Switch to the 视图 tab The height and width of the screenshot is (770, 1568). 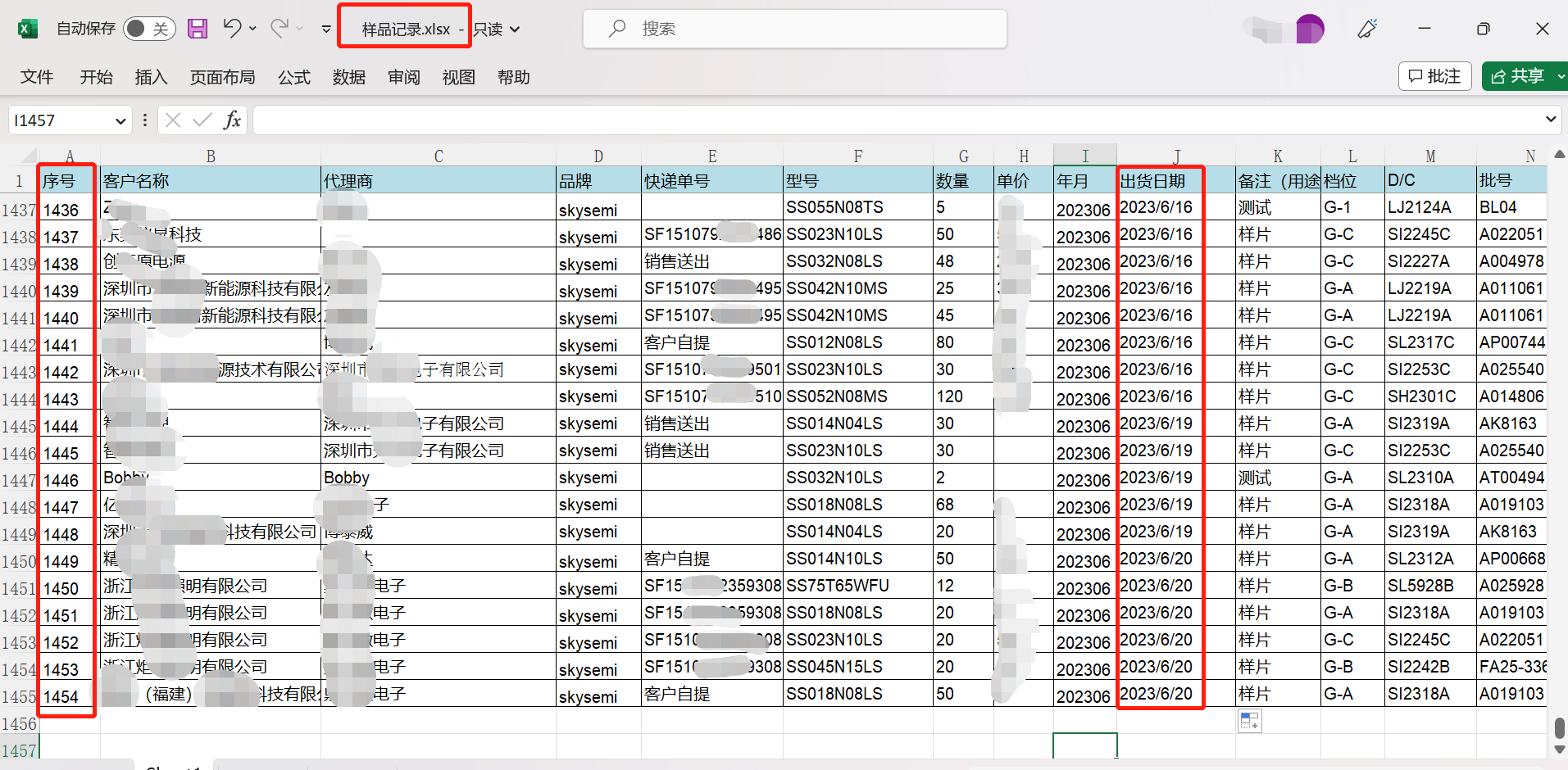tap(458, 77)
